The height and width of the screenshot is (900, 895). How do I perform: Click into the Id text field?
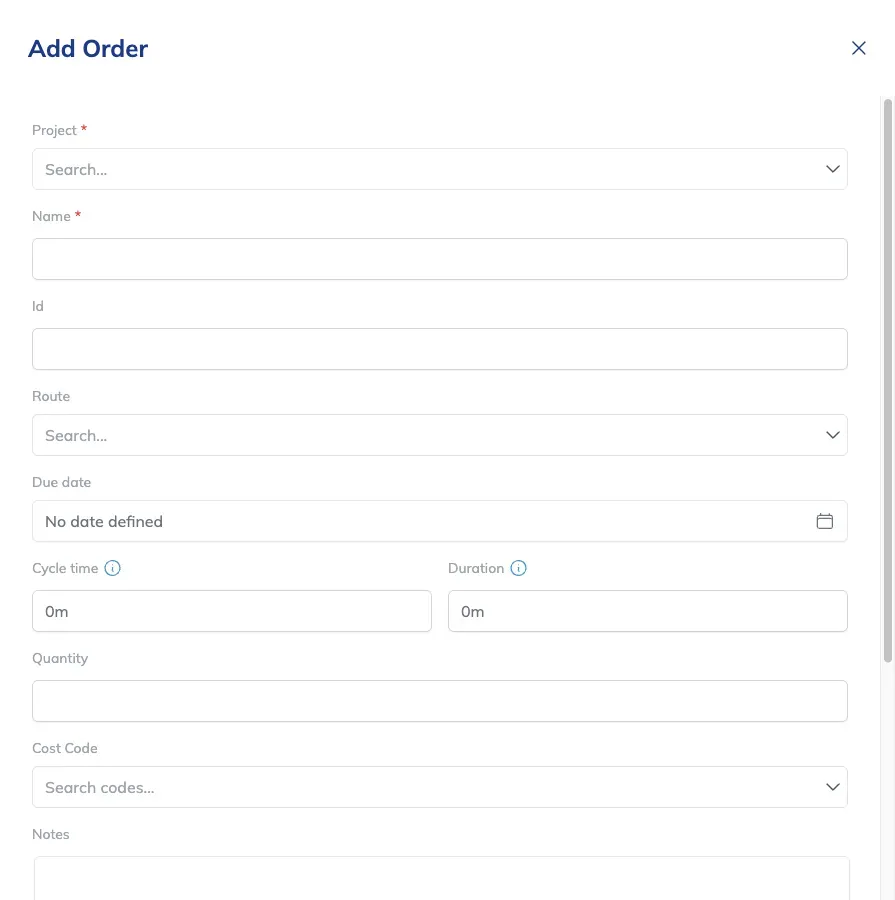click(440, 349)
